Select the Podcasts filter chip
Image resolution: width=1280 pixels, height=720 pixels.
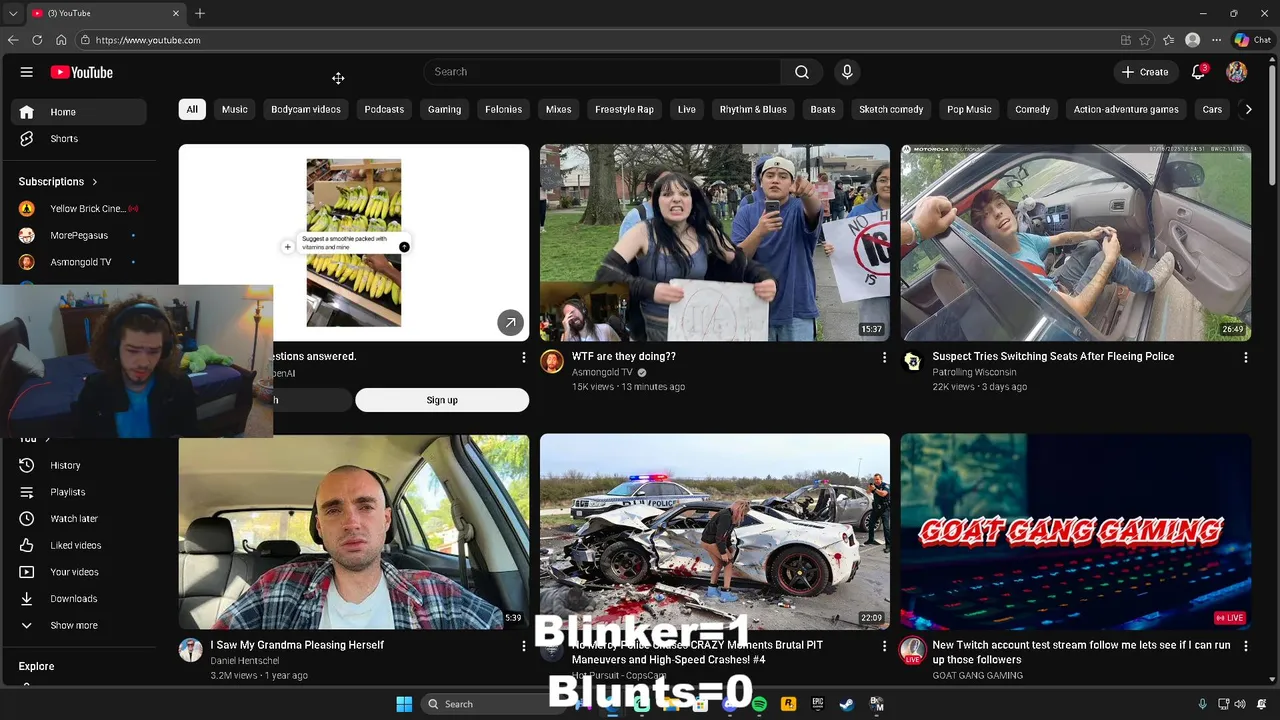pyautogui.click(x=384, y=109)
